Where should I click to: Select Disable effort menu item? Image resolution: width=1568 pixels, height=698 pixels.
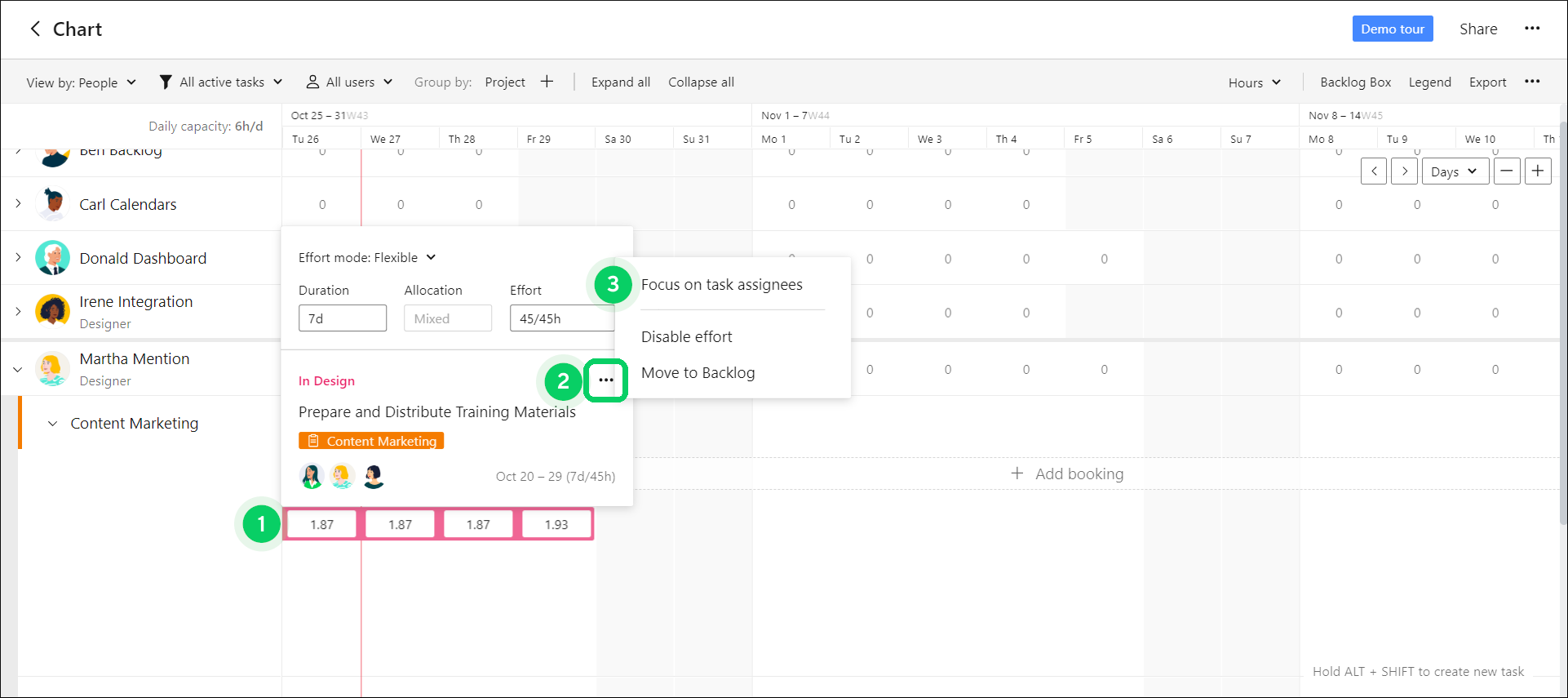click(x=687, y=337)
